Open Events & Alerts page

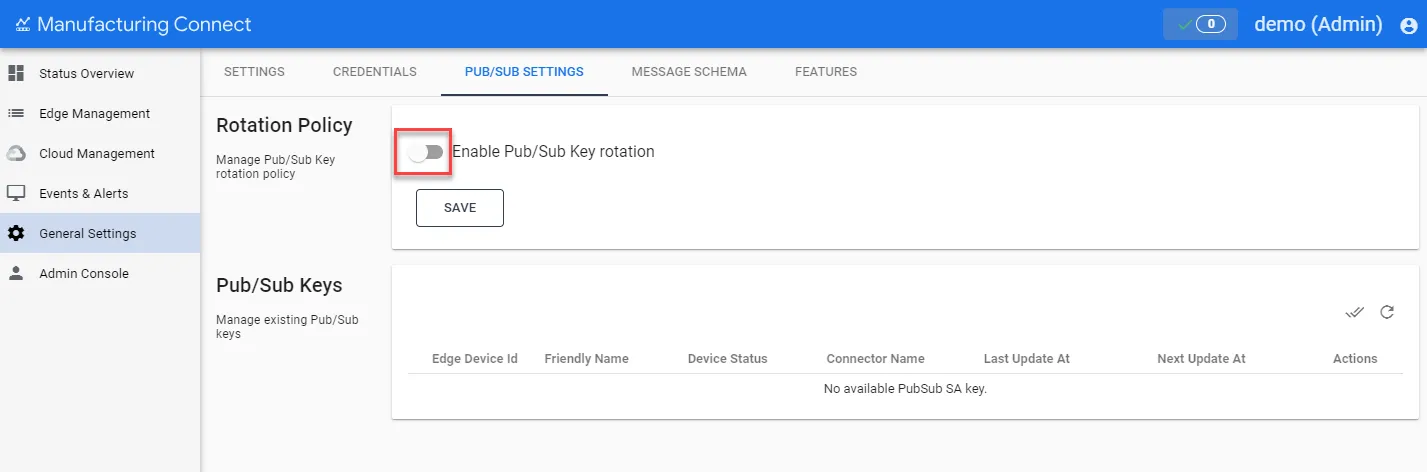(x=100, y=193)
